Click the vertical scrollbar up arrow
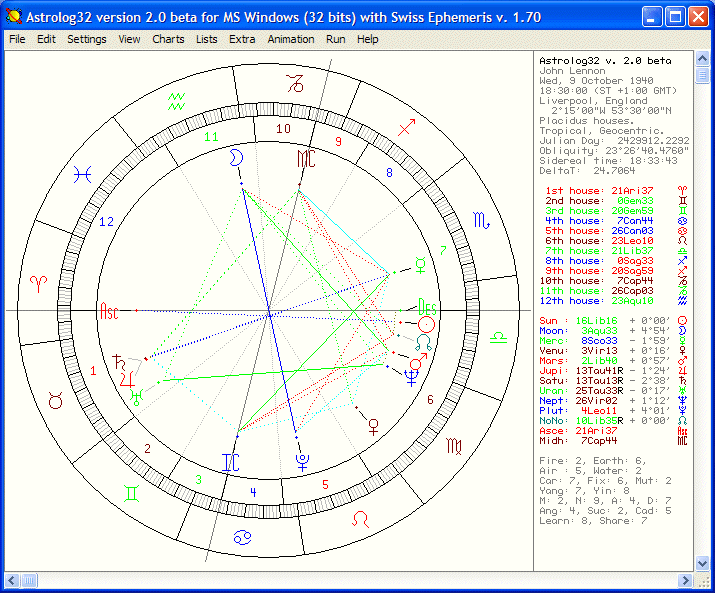Screen dimensions: 715x593 [702, 58]
